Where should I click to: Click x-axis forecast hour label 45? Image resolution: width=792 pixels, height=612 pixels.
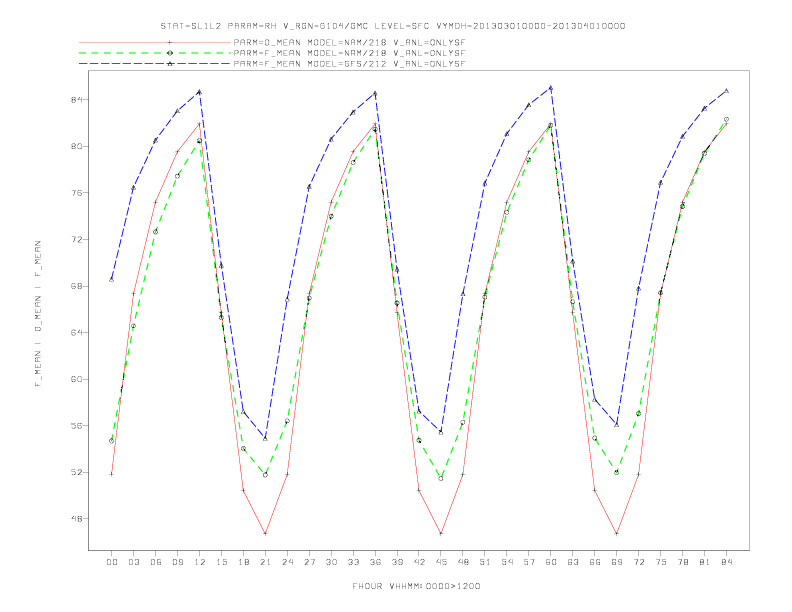(441, 562)
